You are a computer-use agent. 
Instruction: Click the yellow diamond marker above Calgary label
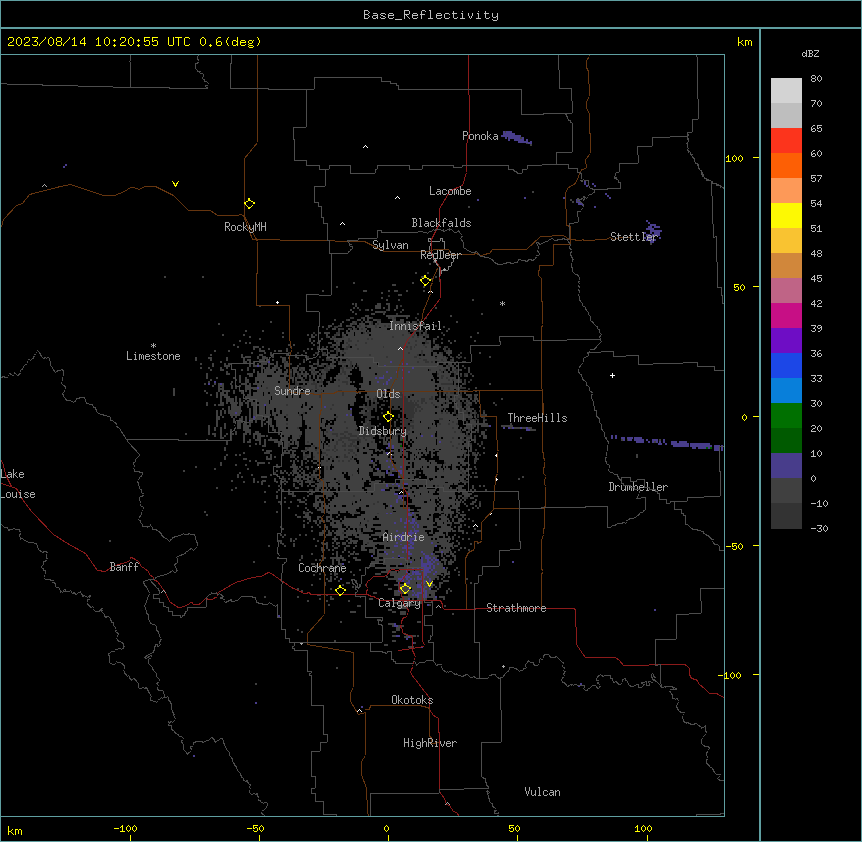click(405, 589)
